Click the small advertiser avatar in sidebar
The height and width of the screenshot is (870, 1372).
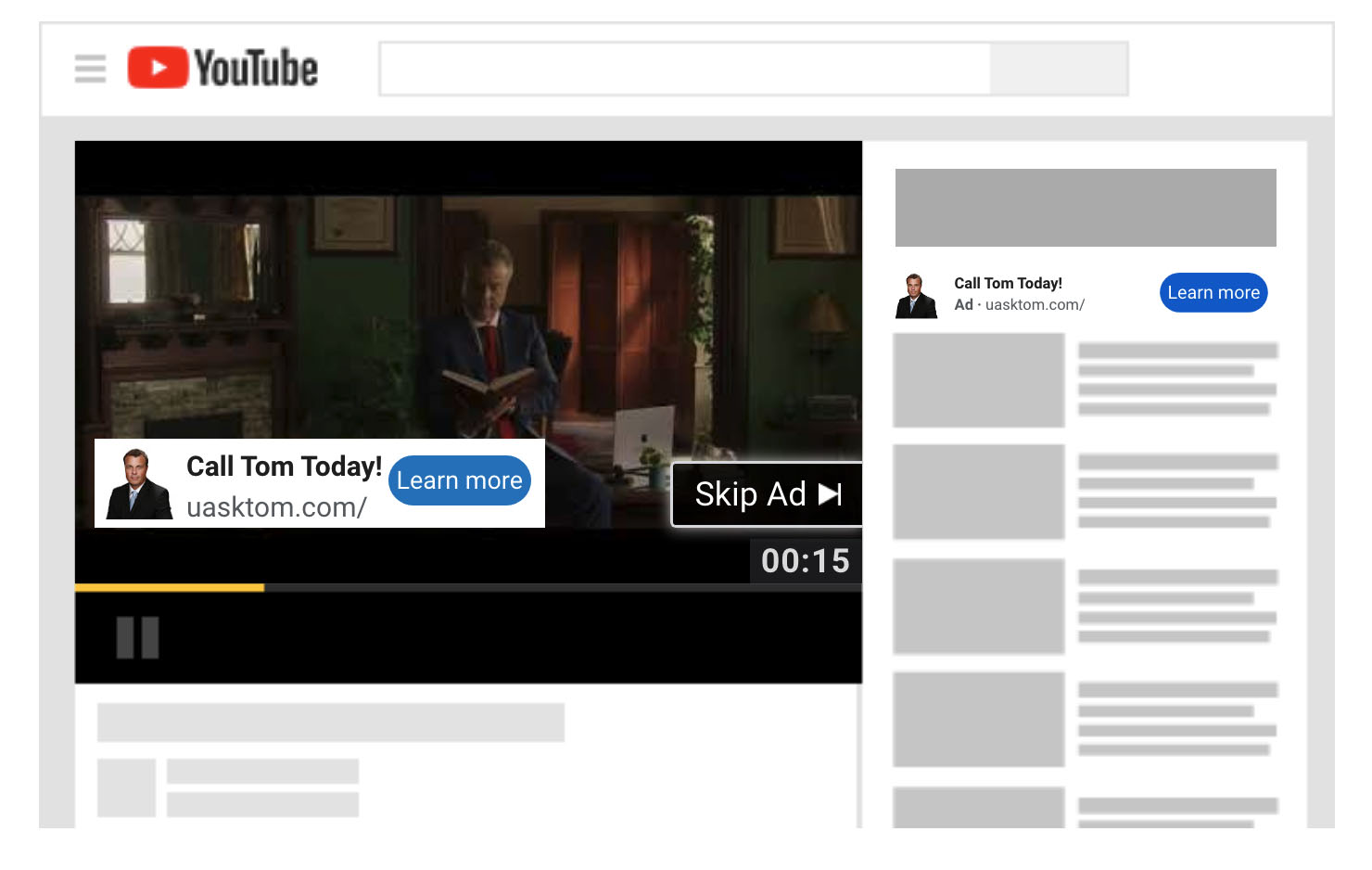tap(916, 296)
